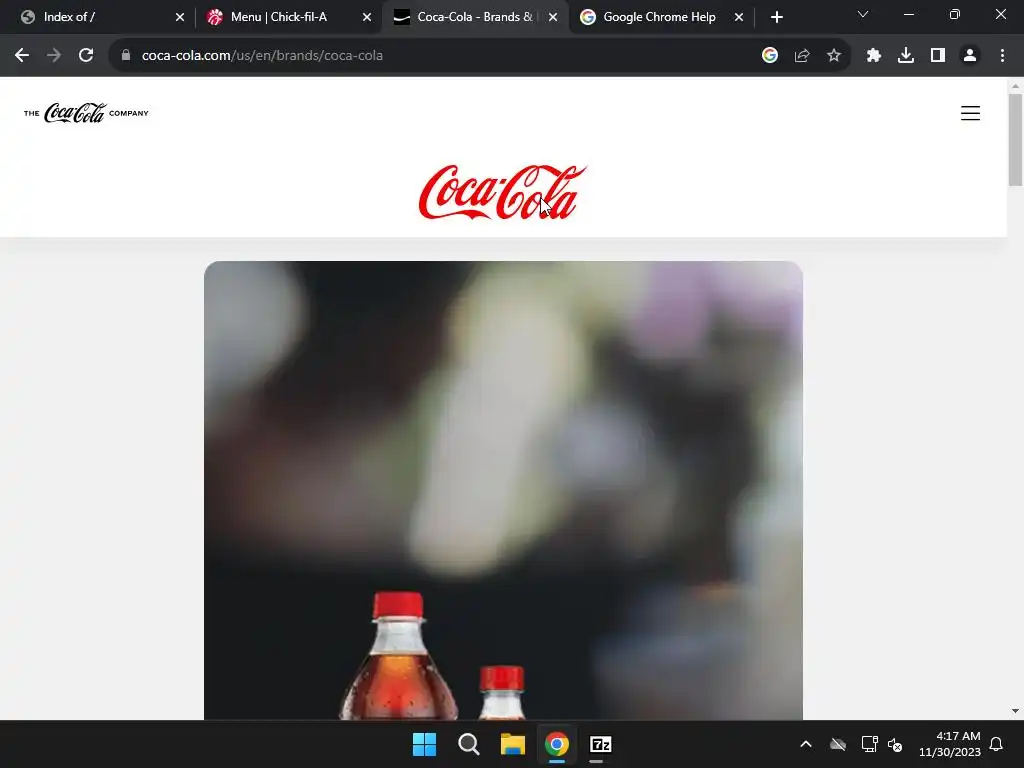Click the address bar URL

pos(262,56)
